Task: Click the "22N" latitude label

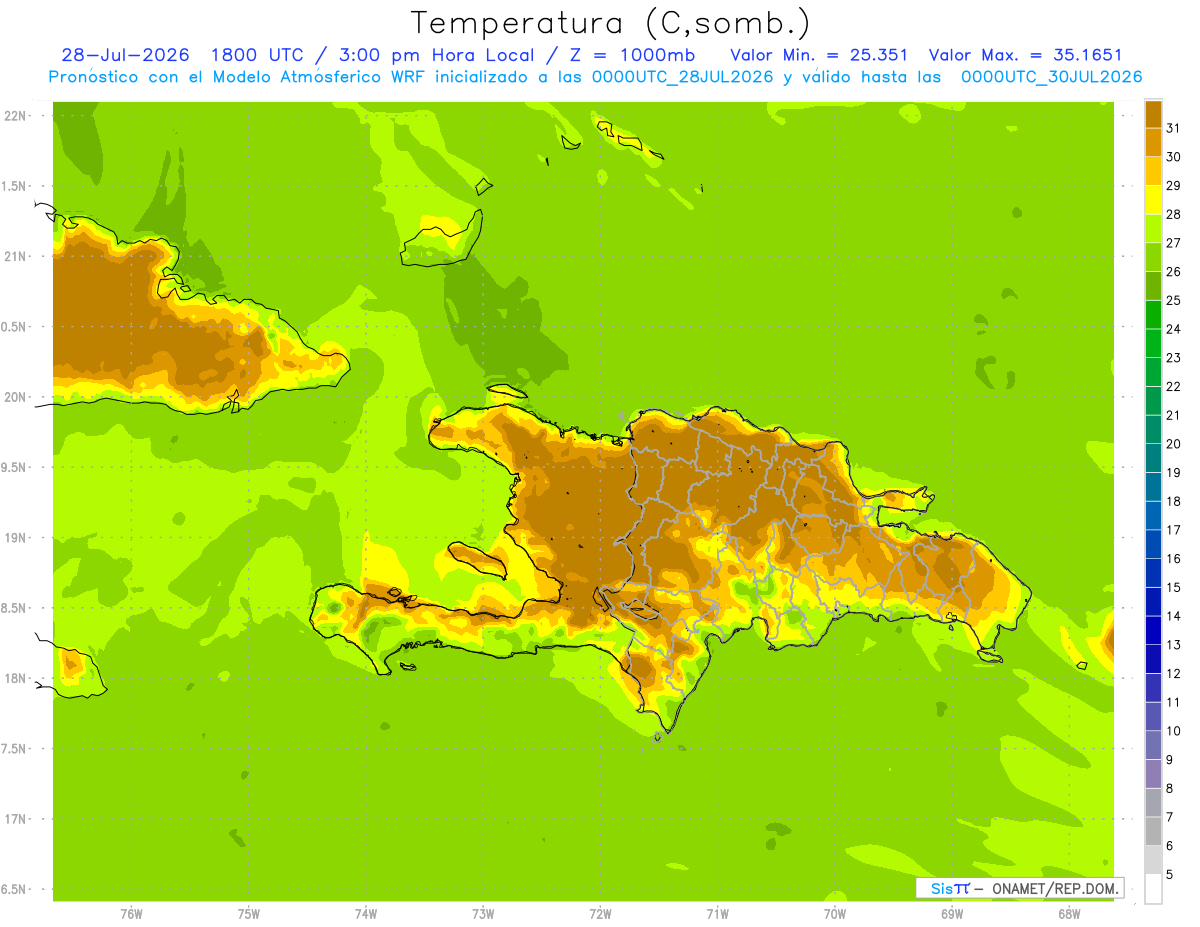Action: 14,116
